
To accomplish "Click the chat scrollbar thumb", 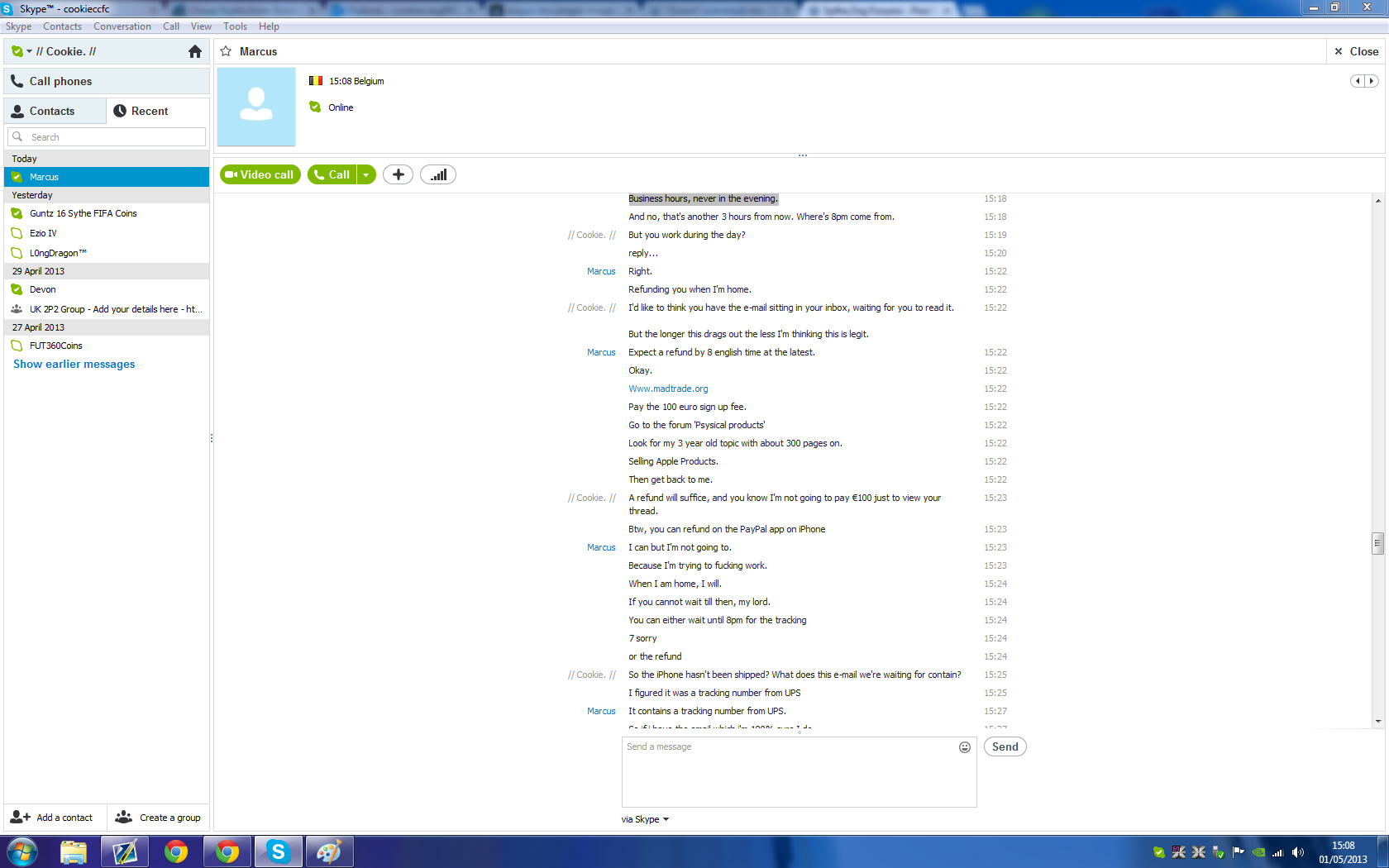I will (1377, 543).
